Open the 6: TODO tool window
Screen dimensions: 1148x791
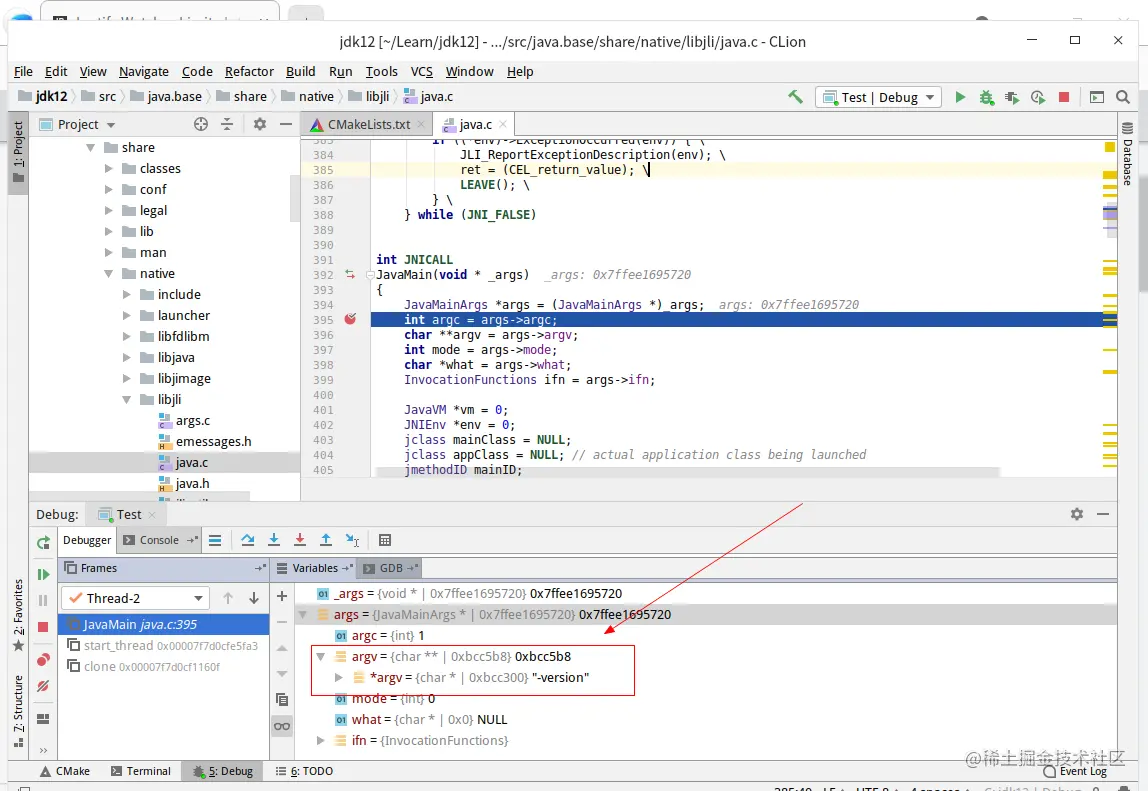[x=304, y=771]
